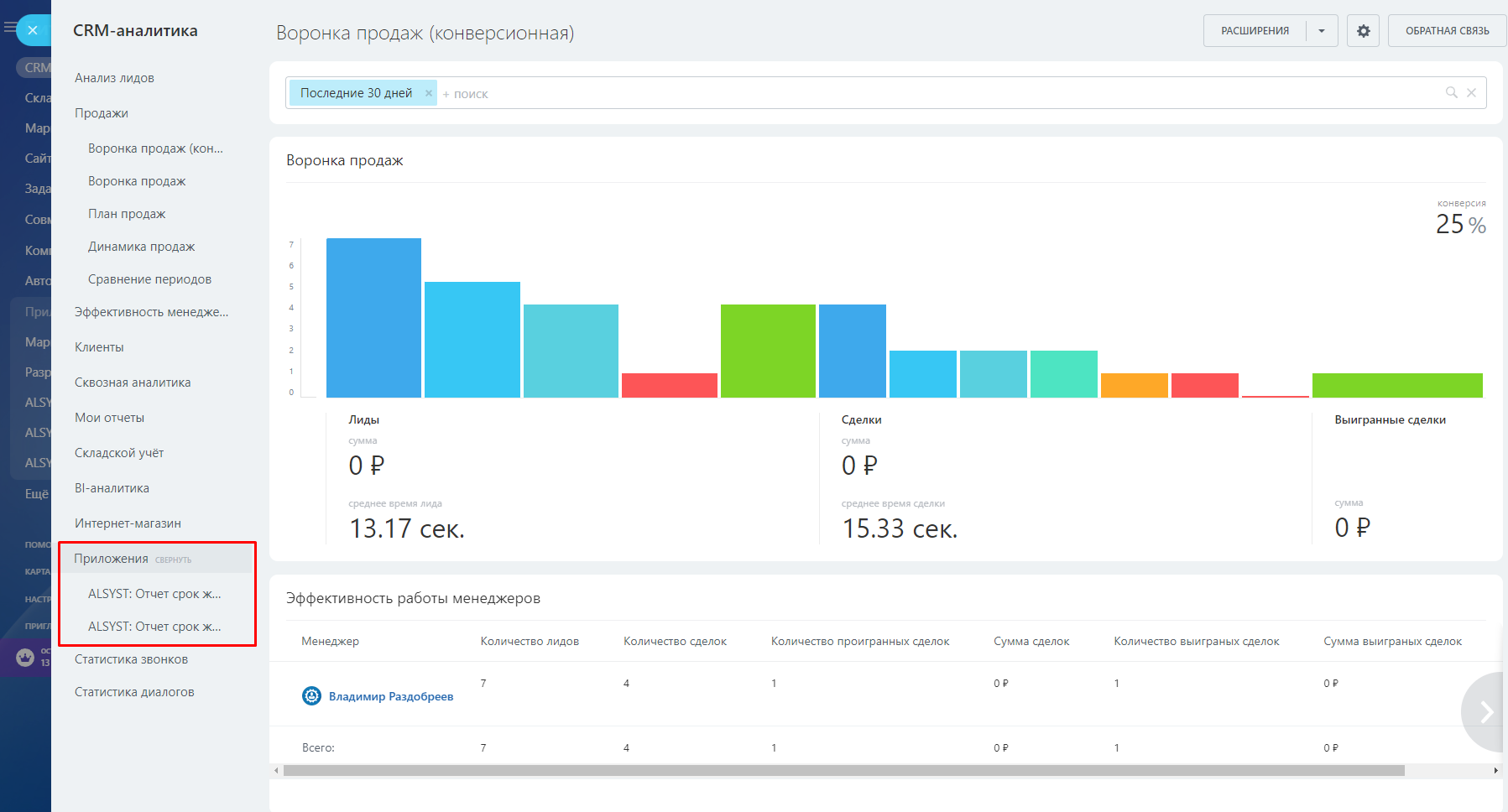
Task: Open the hamburger main menu
Action: [x=9, y=28]
